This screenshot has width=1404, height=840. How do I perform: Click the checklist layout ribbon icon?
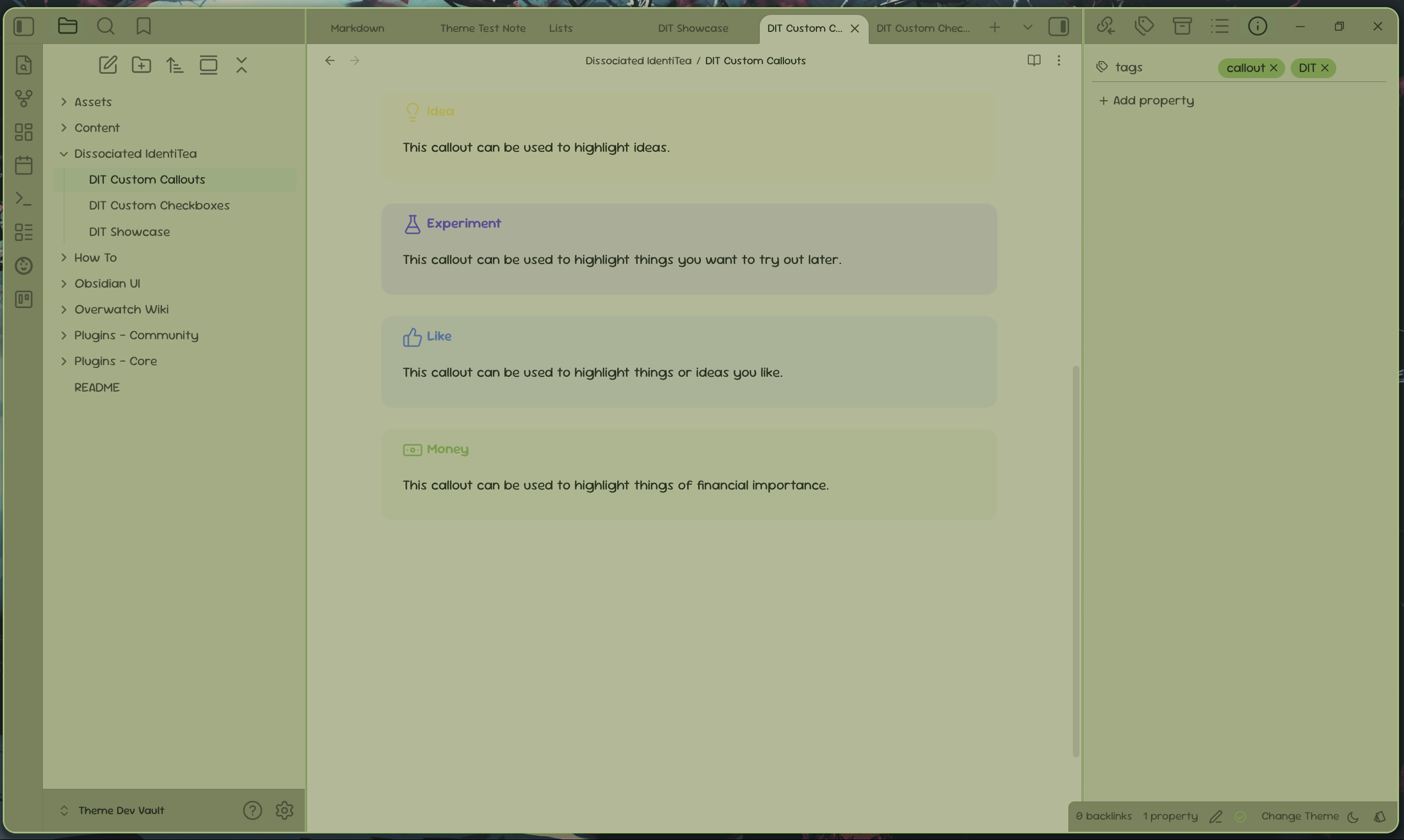(x=24, y=232)
